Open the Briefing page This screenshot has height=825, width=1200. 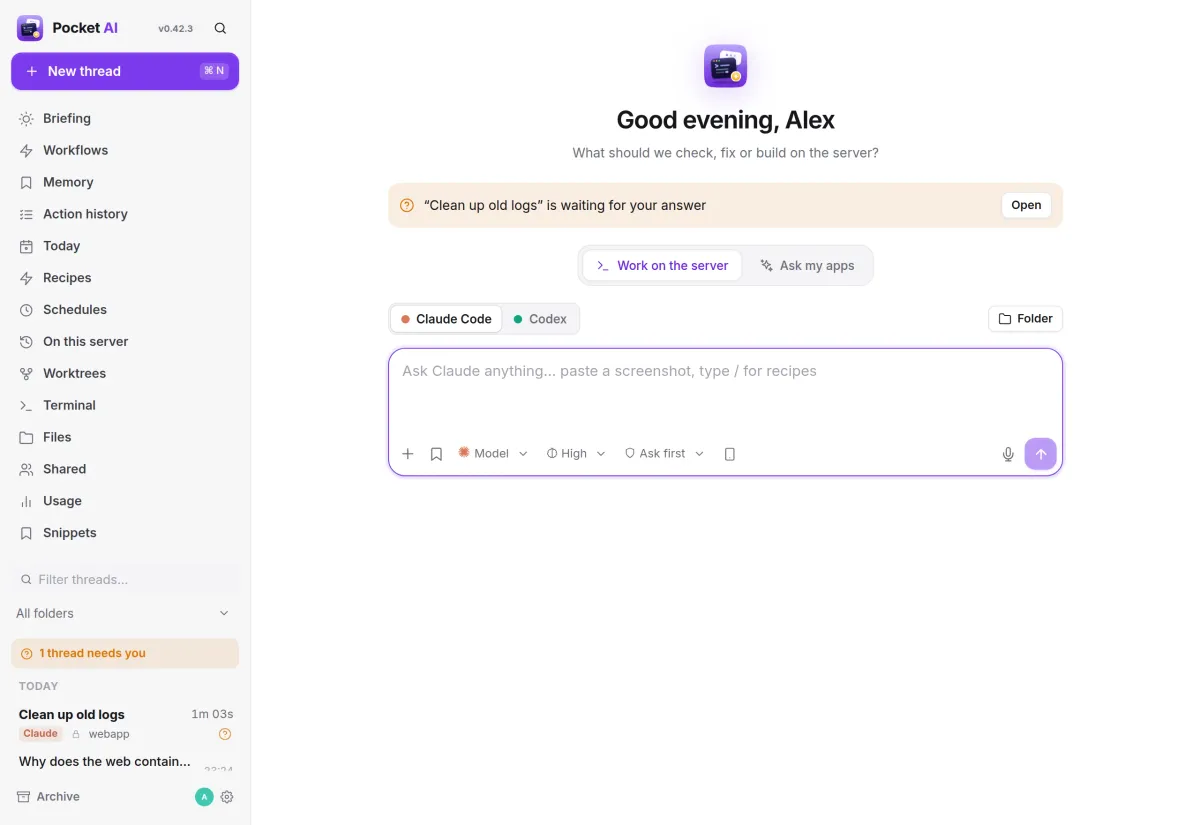click(125, 118)
